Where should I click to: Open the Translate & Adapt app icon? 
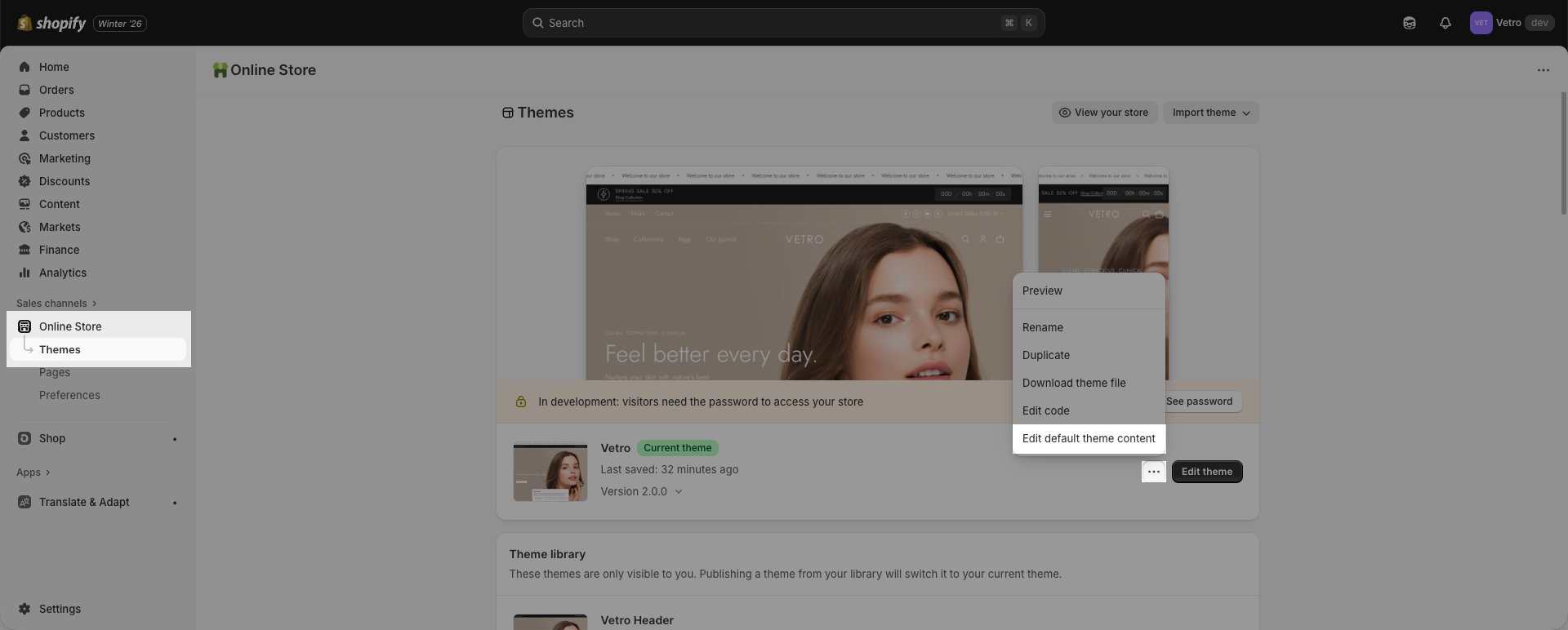(24, 502)
